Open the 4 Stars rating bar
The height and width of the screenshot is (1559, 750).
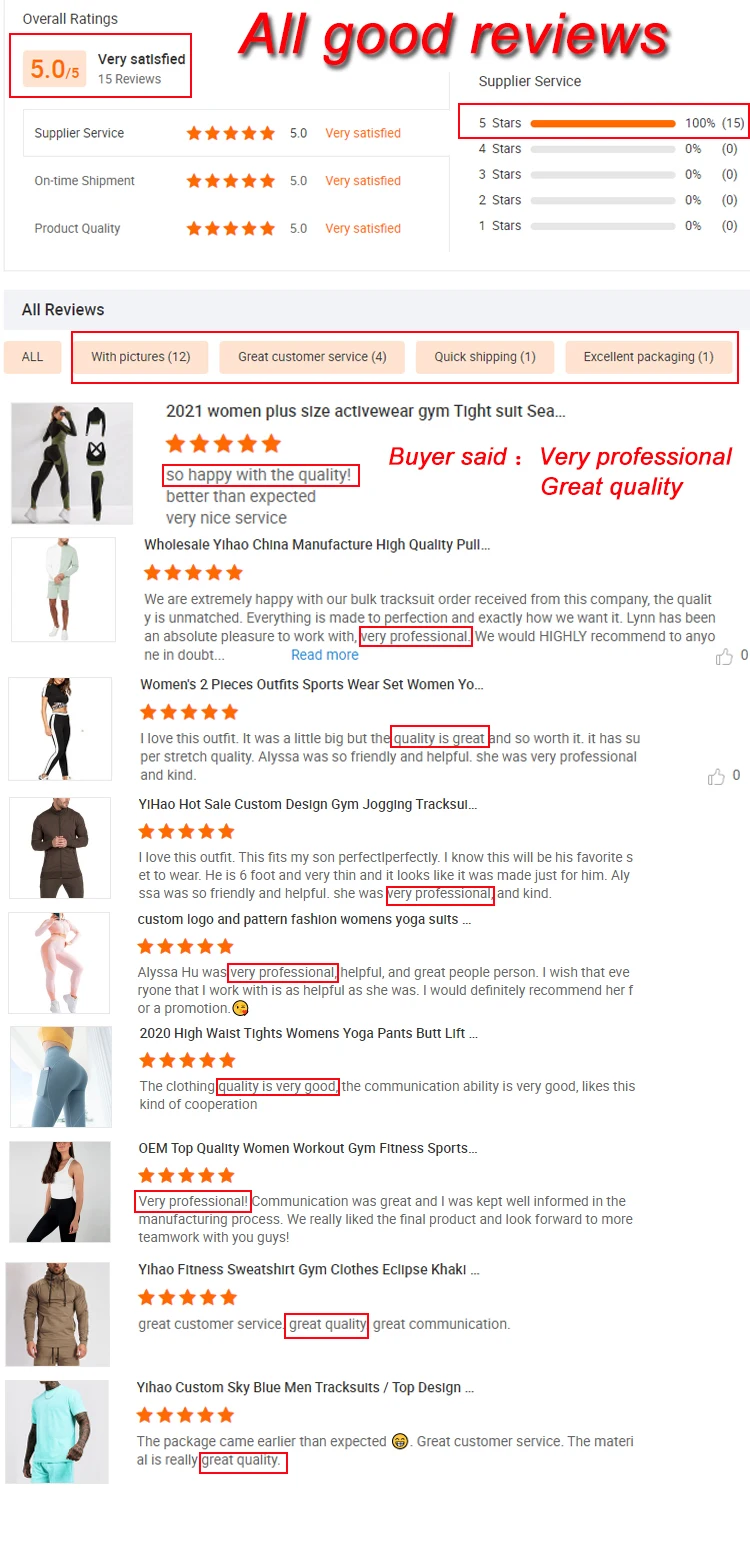click(x=603, y=149)
